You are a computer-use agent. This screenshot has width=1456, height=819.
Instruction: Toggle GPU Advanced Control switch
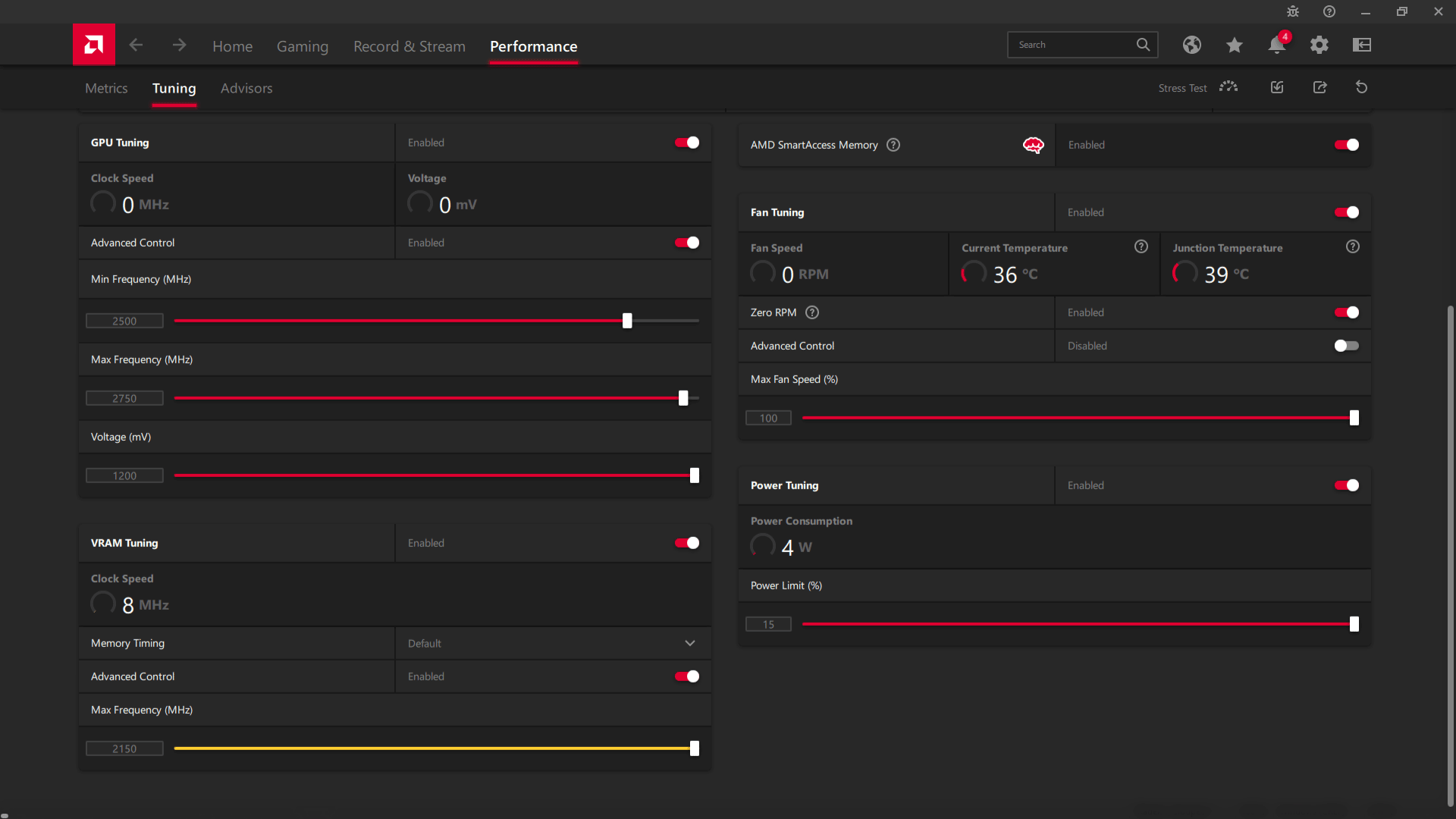tap(687, 243)
